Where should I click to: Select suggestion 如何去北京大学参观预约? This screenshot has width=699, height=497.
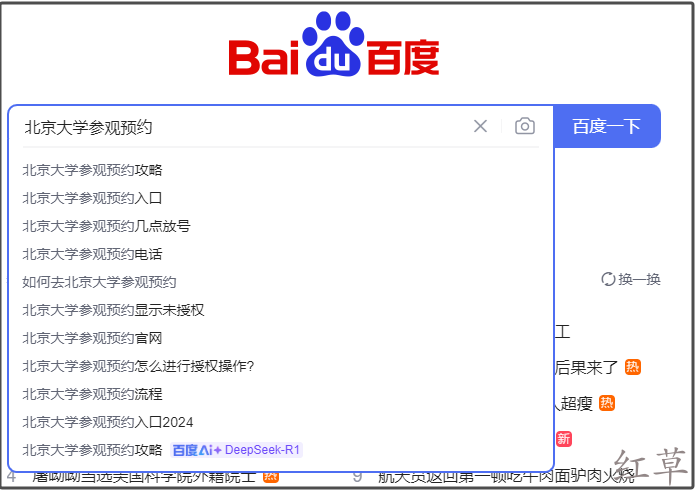point(99,282)
